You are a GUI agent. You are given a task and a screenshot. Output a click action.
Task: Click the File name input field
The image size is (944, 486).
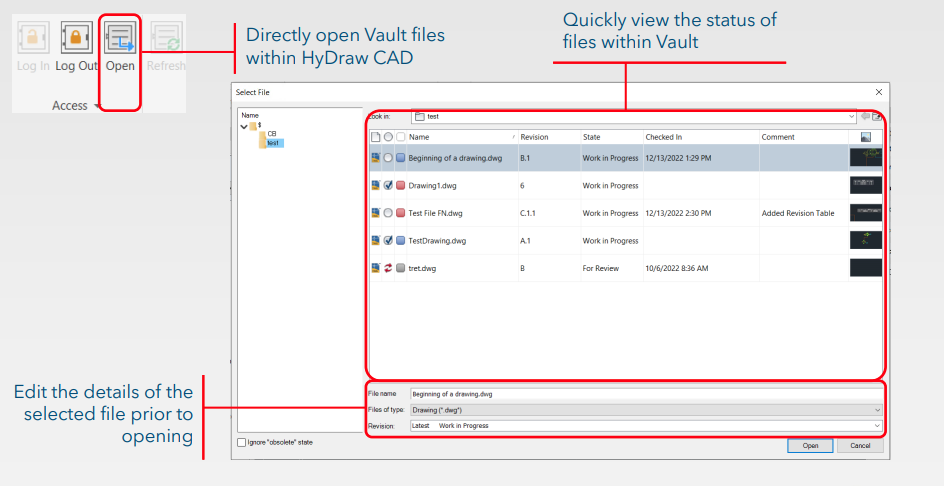coord(646,394)
